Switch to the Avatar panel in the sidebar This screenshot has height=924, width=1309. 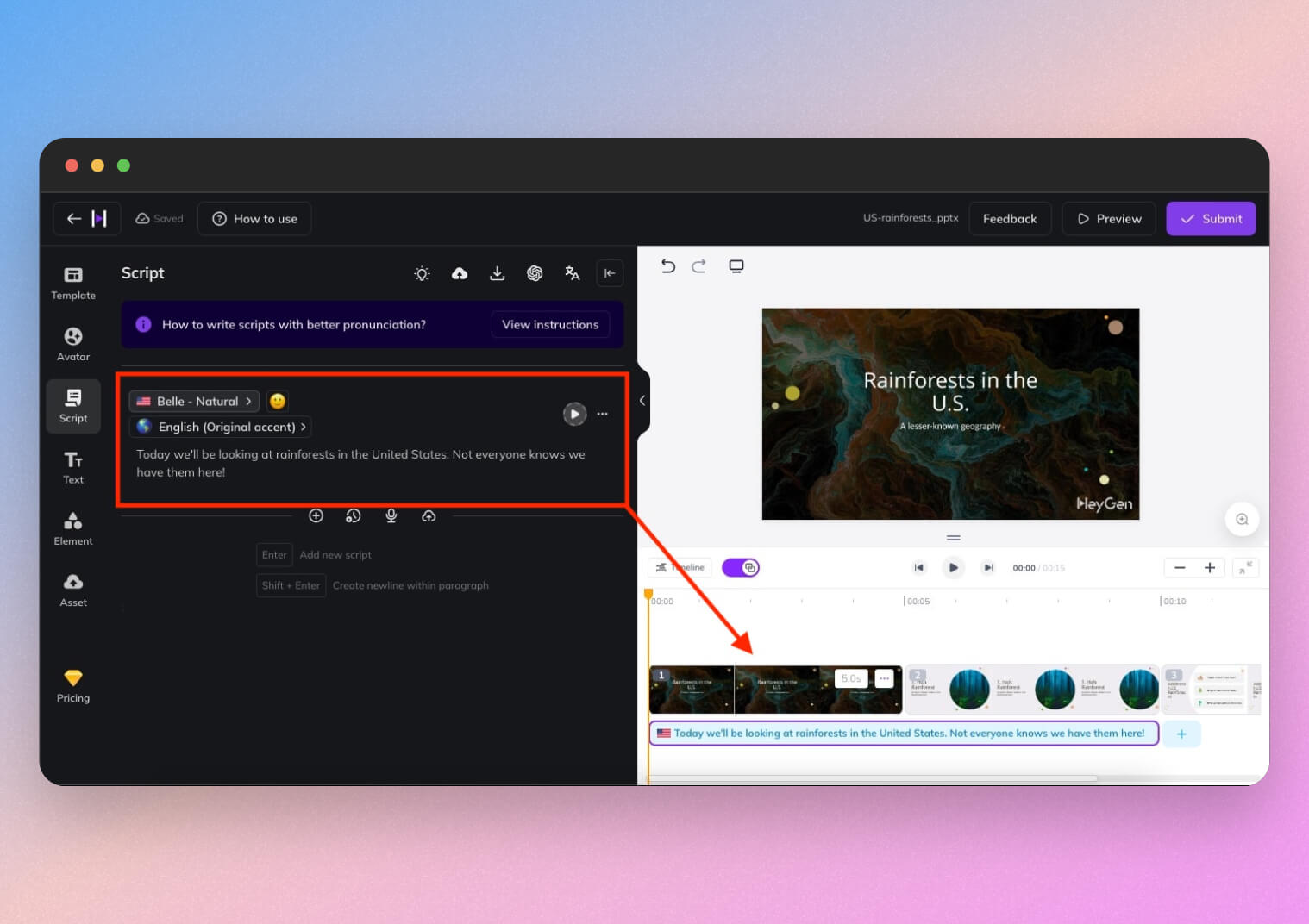72,342
